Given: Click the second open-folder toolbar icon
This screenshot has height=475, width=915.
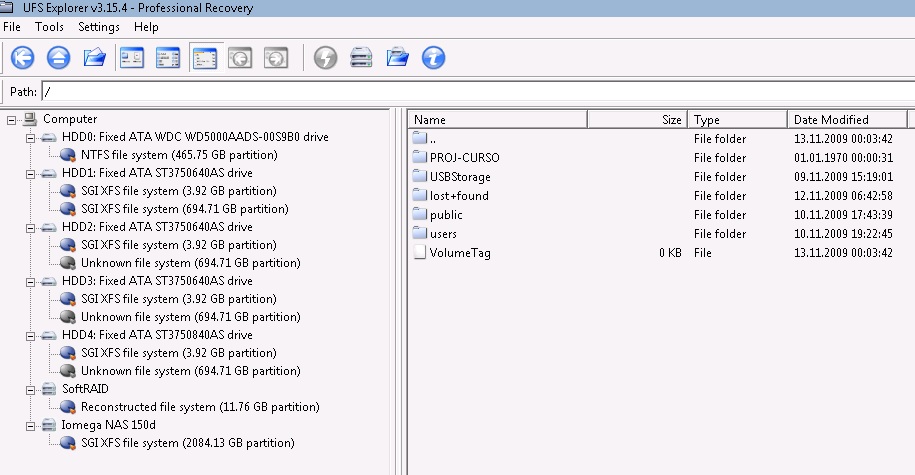Looking at the screenshot, I should [397, 58].
